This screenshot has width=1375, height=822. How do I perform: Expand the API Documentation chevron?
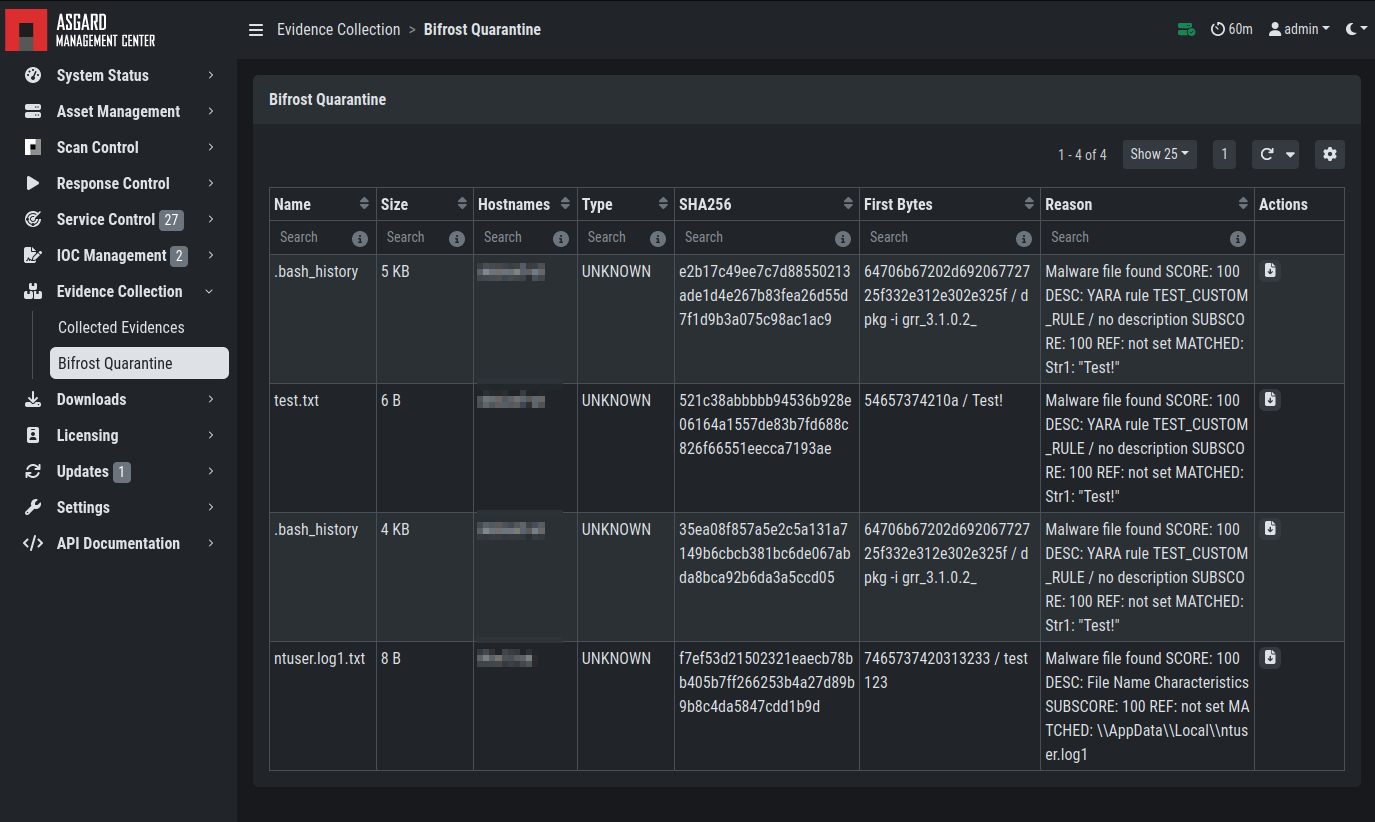click(211, 544)
